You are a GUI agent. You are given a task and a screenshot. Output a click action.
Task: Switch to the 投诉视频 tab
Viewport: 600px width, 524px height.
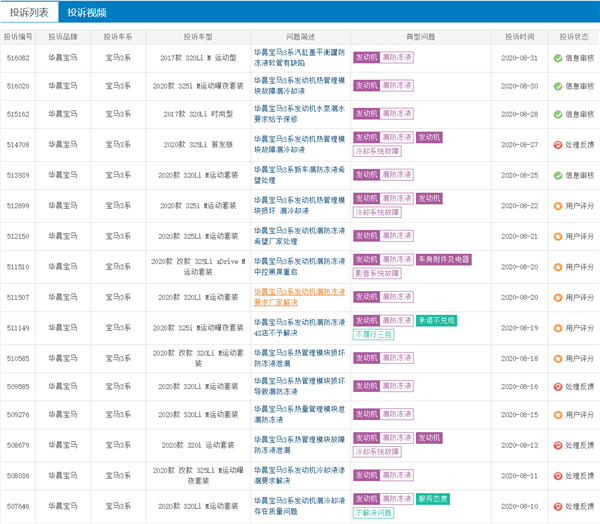point(87,12)
